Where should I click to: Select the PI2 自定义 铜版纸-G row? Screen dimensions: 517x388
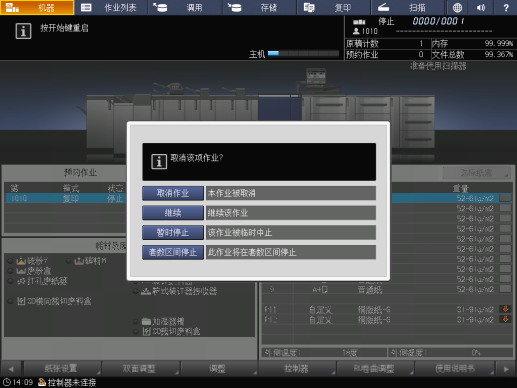coord(387,319)
